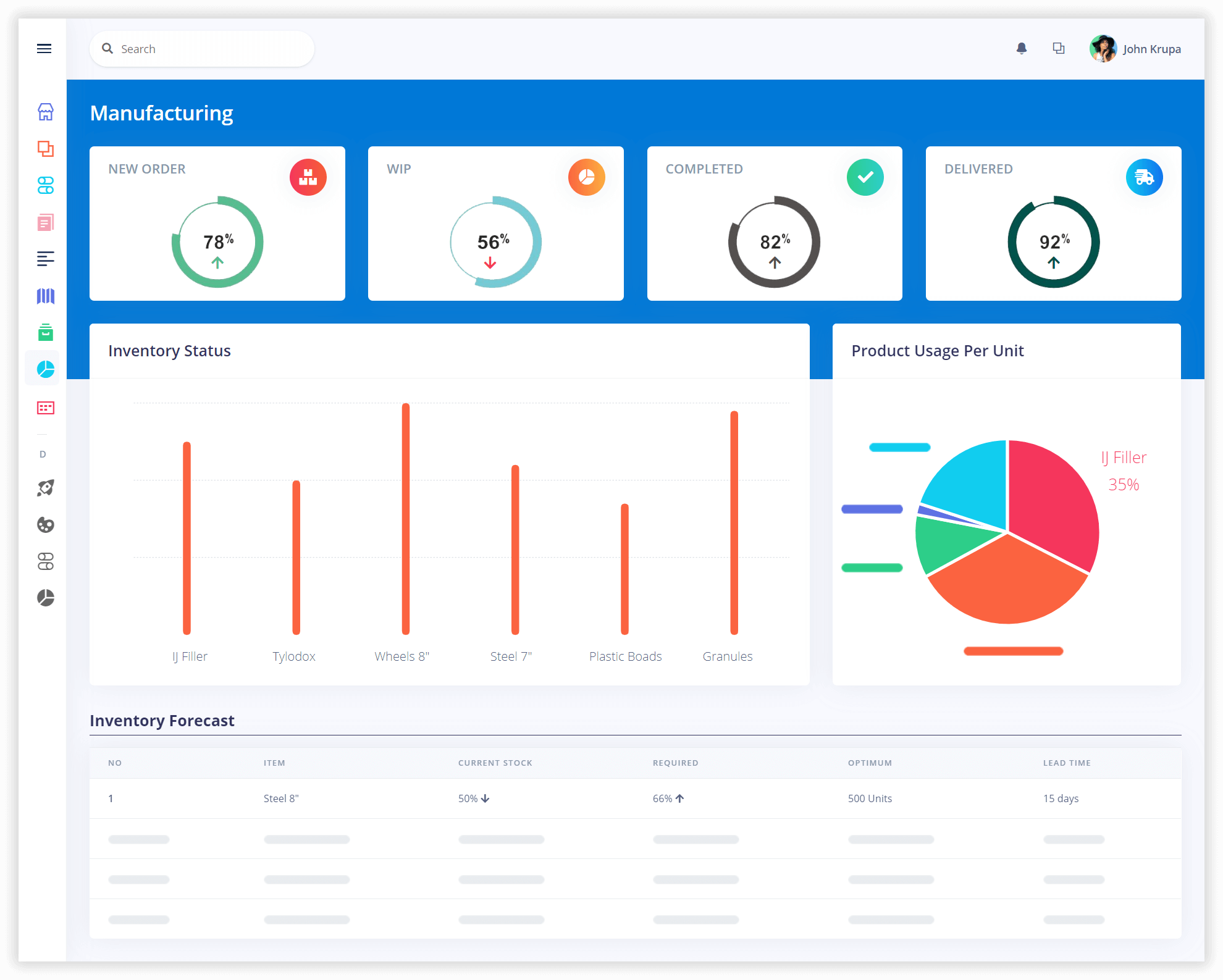Open the pink document sidebar icon
This screenshot has width=1223, height=980.
tap(46, 222)
